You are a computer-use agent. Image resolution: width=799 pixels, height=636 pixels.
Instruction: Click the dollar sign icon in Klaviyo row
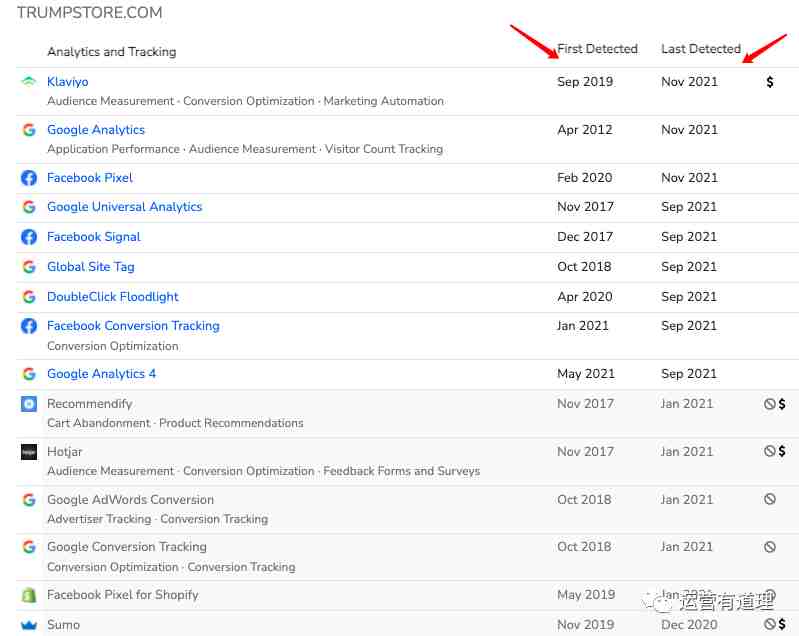769,82
